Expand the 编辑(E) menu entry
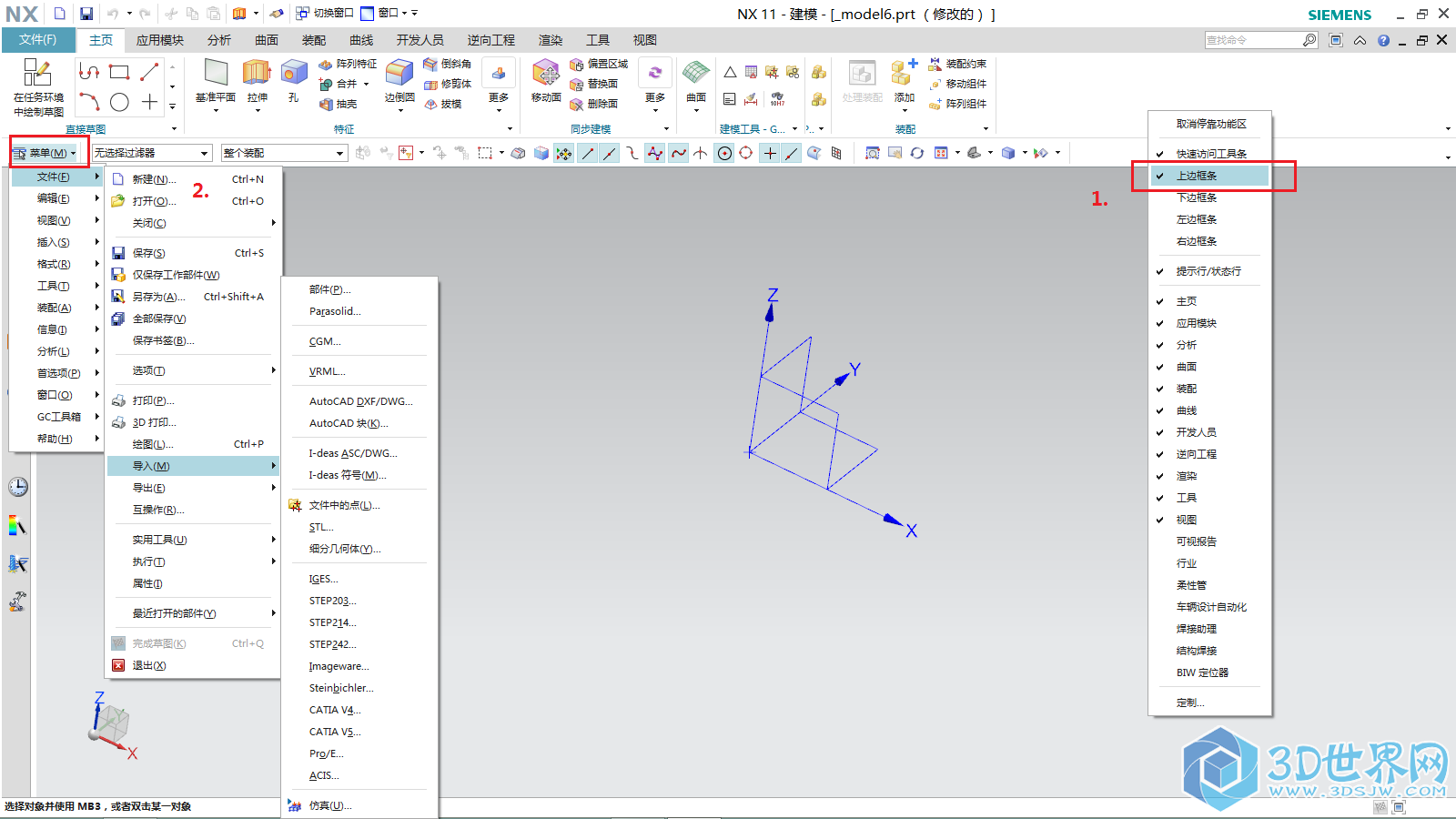This screenshot has height=819, width=1456. [56, 198]
